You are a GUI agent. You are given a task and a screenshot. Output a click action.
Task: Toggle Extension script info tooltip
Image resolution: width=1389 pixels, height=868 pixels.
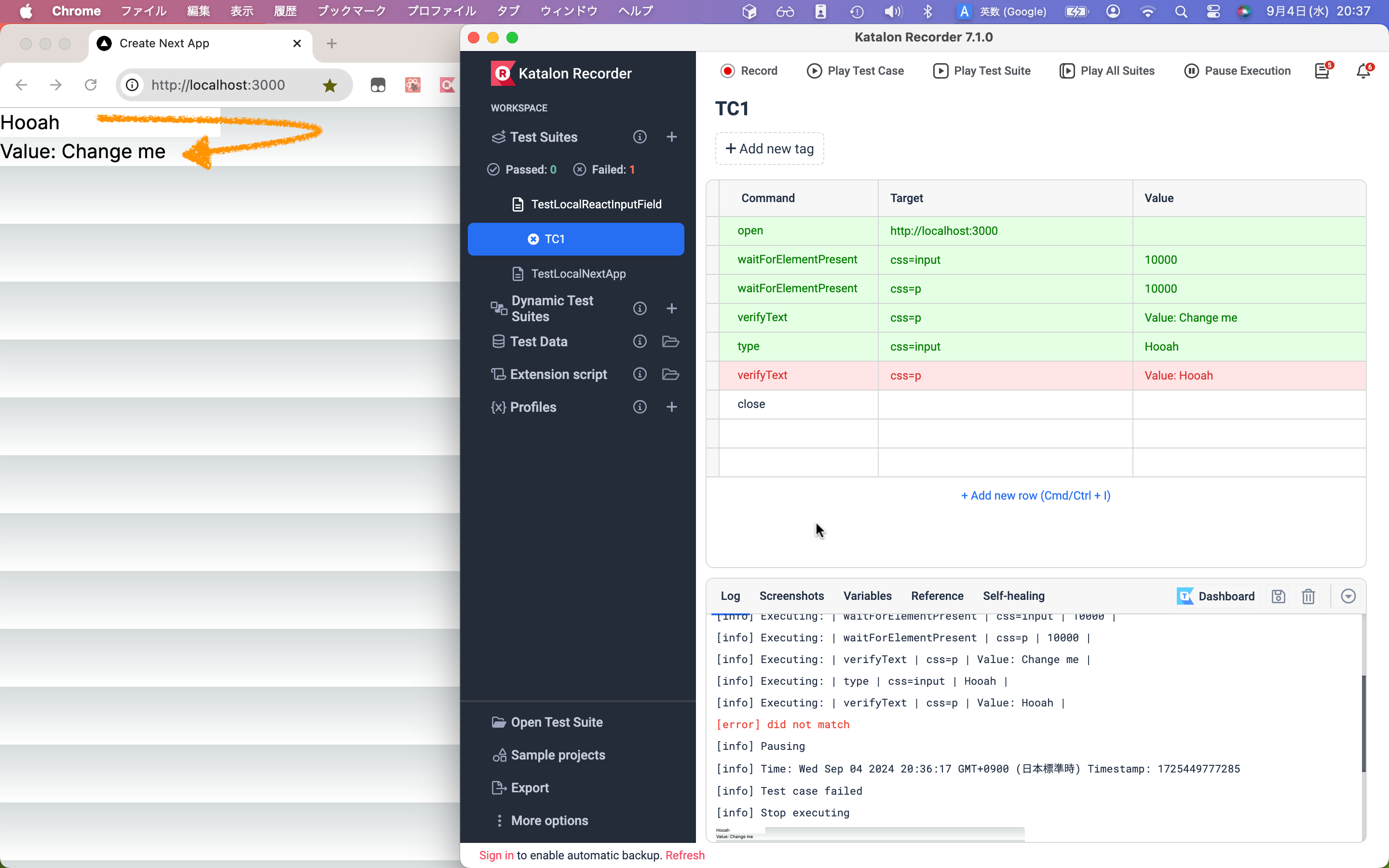[640, 374]
